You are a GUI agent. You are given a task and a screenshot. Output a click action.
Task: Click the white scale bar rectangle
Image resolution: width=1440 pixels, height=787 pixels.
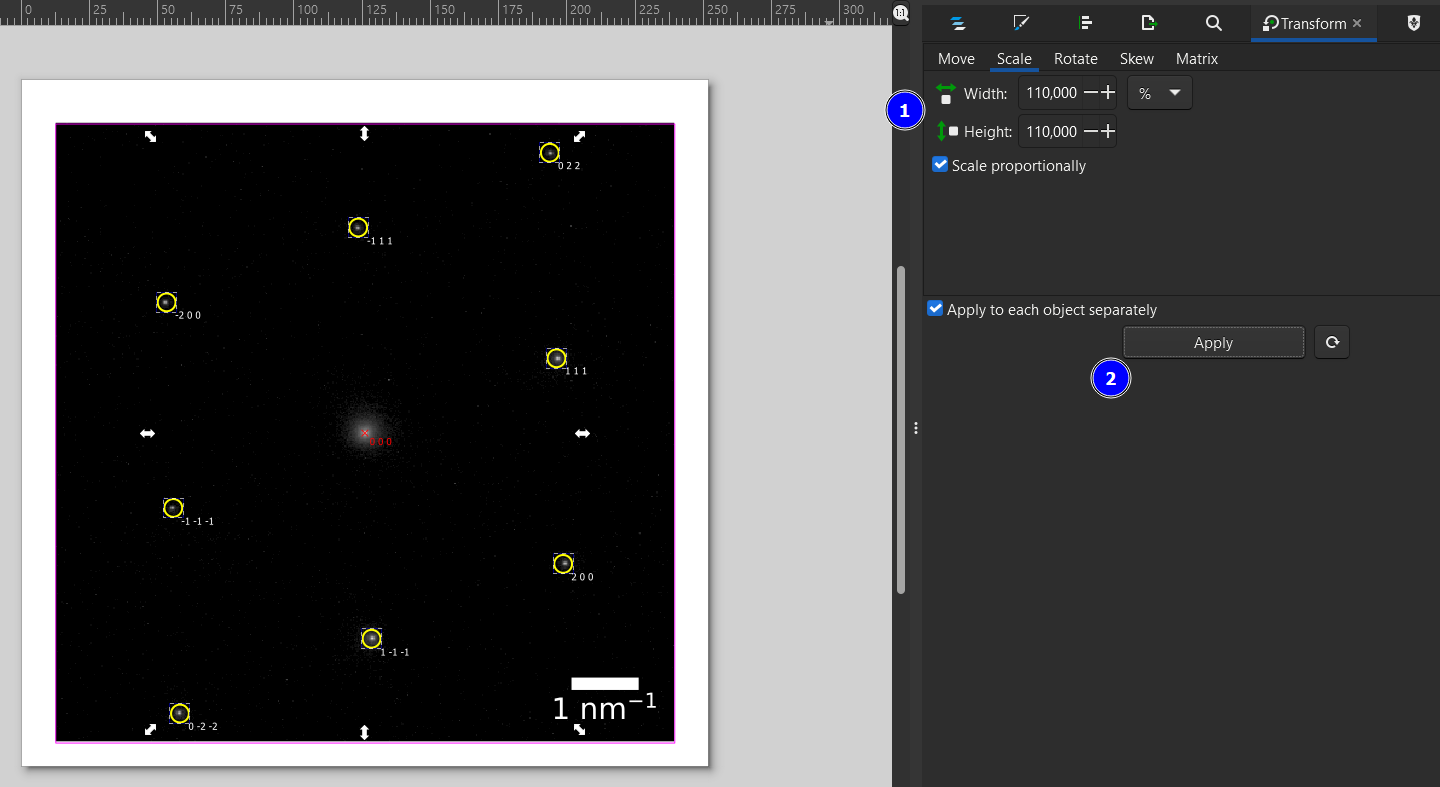[605, 684]
